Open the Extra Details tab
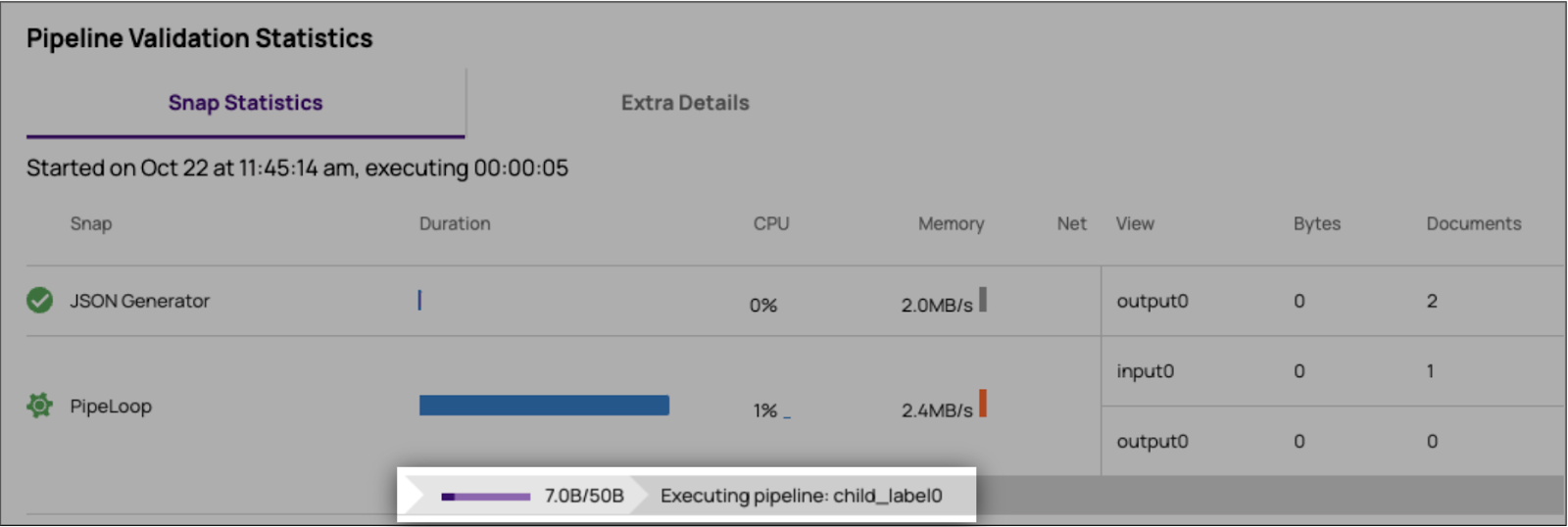Screen dimensions: 1568x527 click(685, 103)
